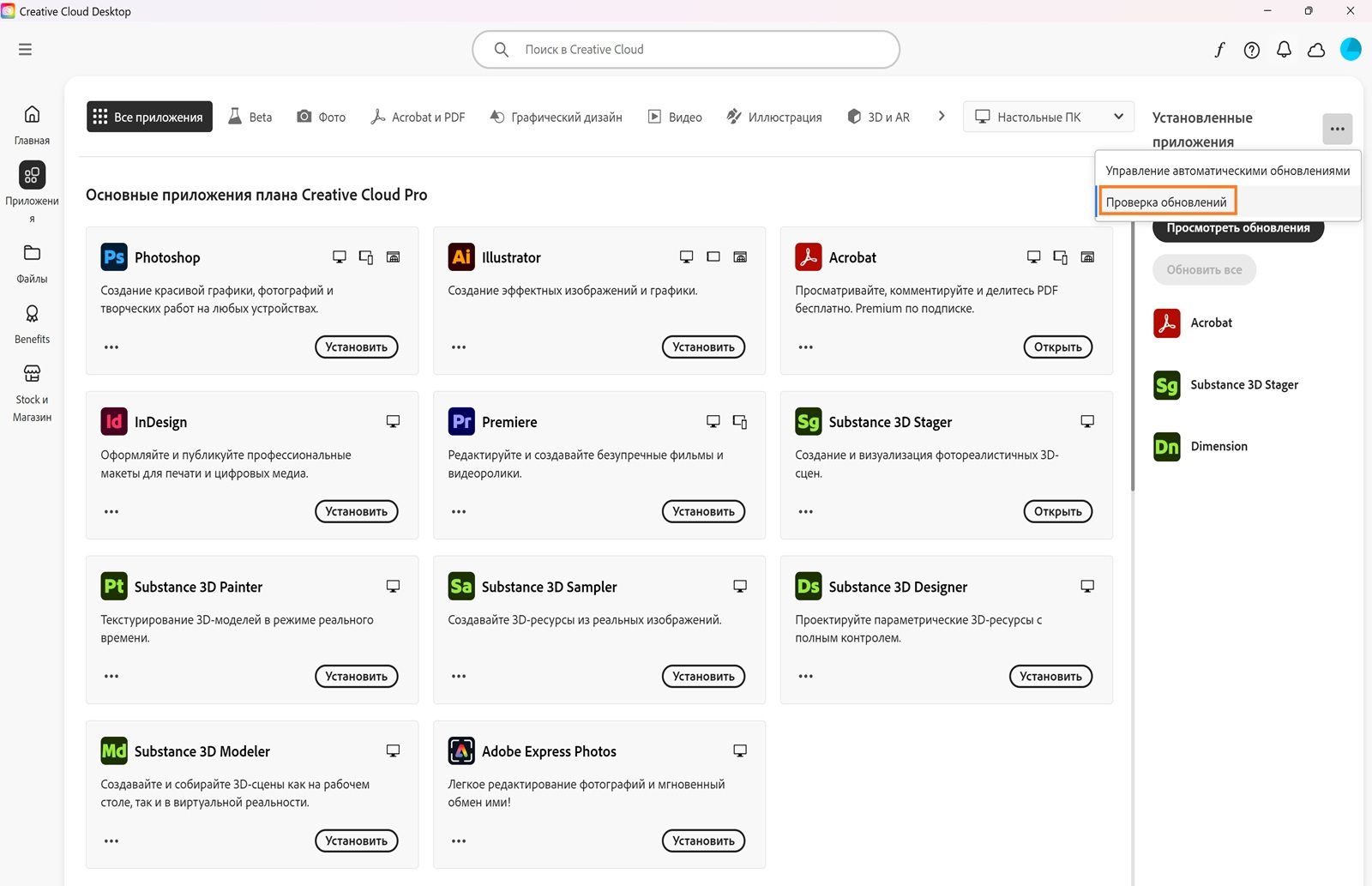The image size is (1372, 886).
Task: Switch to the Beta category tab
Action: 250,117
